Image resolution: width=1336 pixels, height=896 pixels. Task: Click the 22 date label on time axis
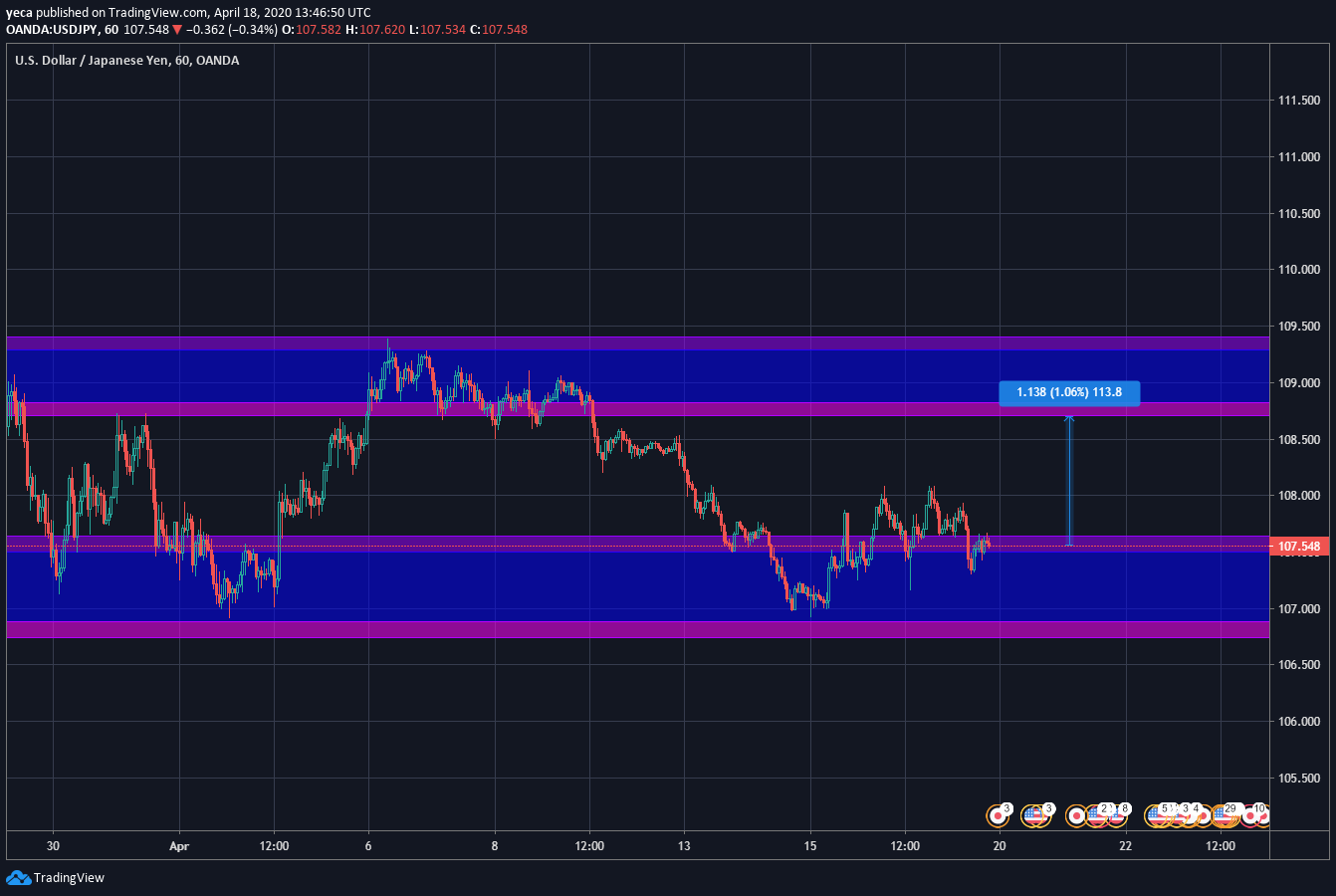pyautogui.click(x=1126, y=846)
